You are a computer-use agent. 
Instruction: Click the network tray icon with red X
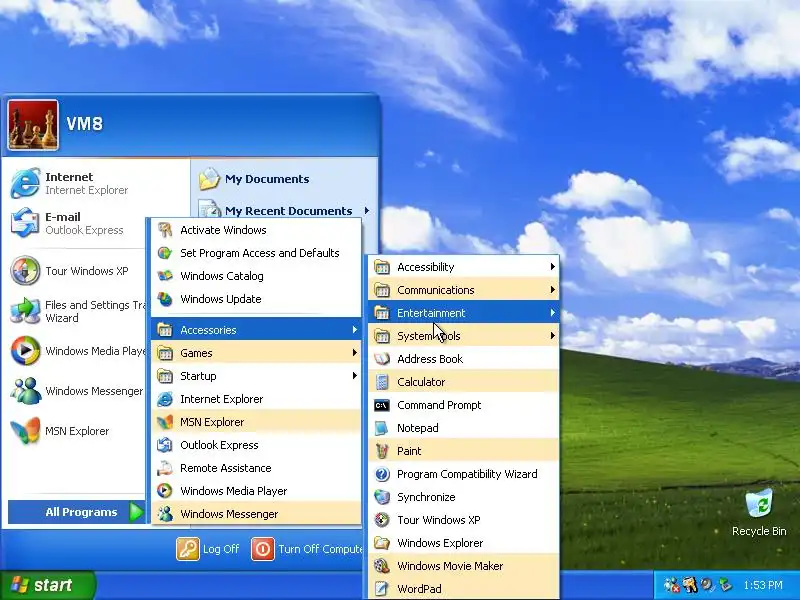[671, 585]
